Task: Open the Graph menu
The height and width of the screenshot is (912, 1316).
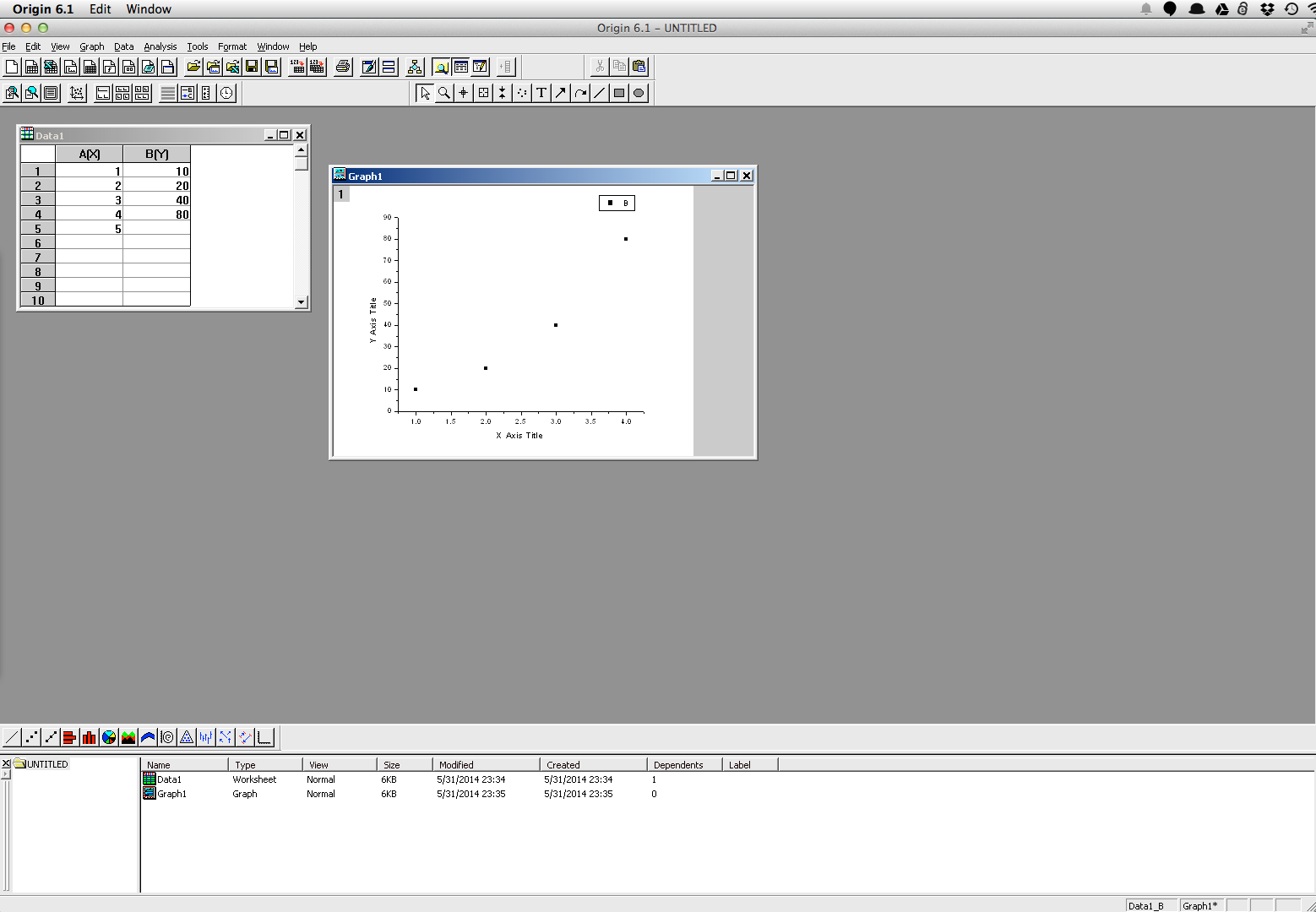Action: click(91, 46)
